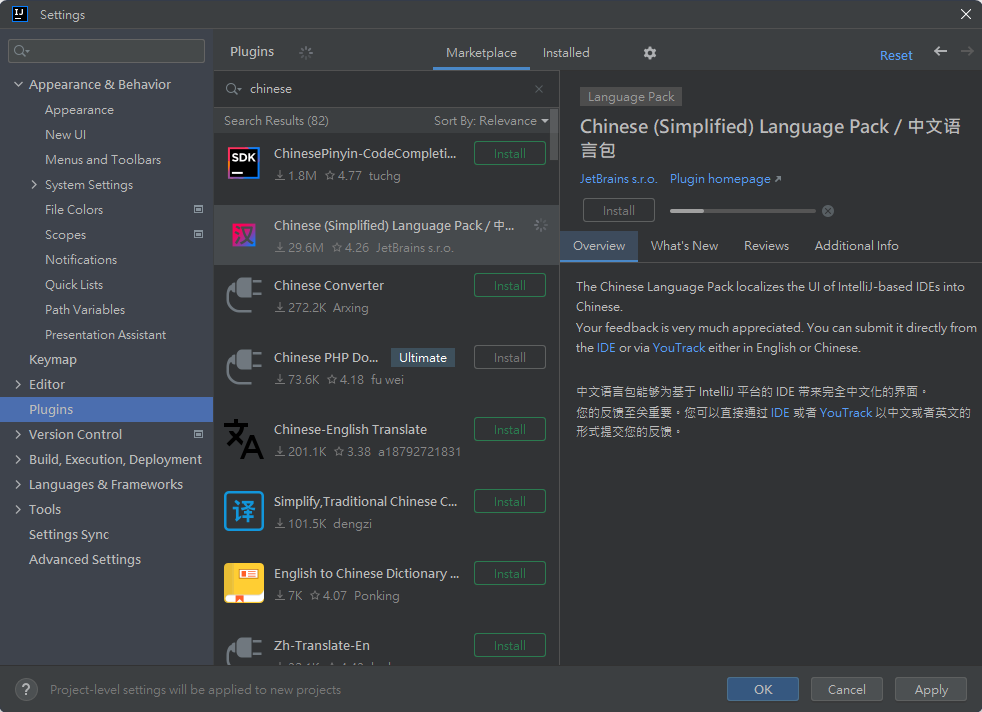Click the Plugins header loading spinner
Viewport: 982px width, 712px height.
click(x=306, y=53)
